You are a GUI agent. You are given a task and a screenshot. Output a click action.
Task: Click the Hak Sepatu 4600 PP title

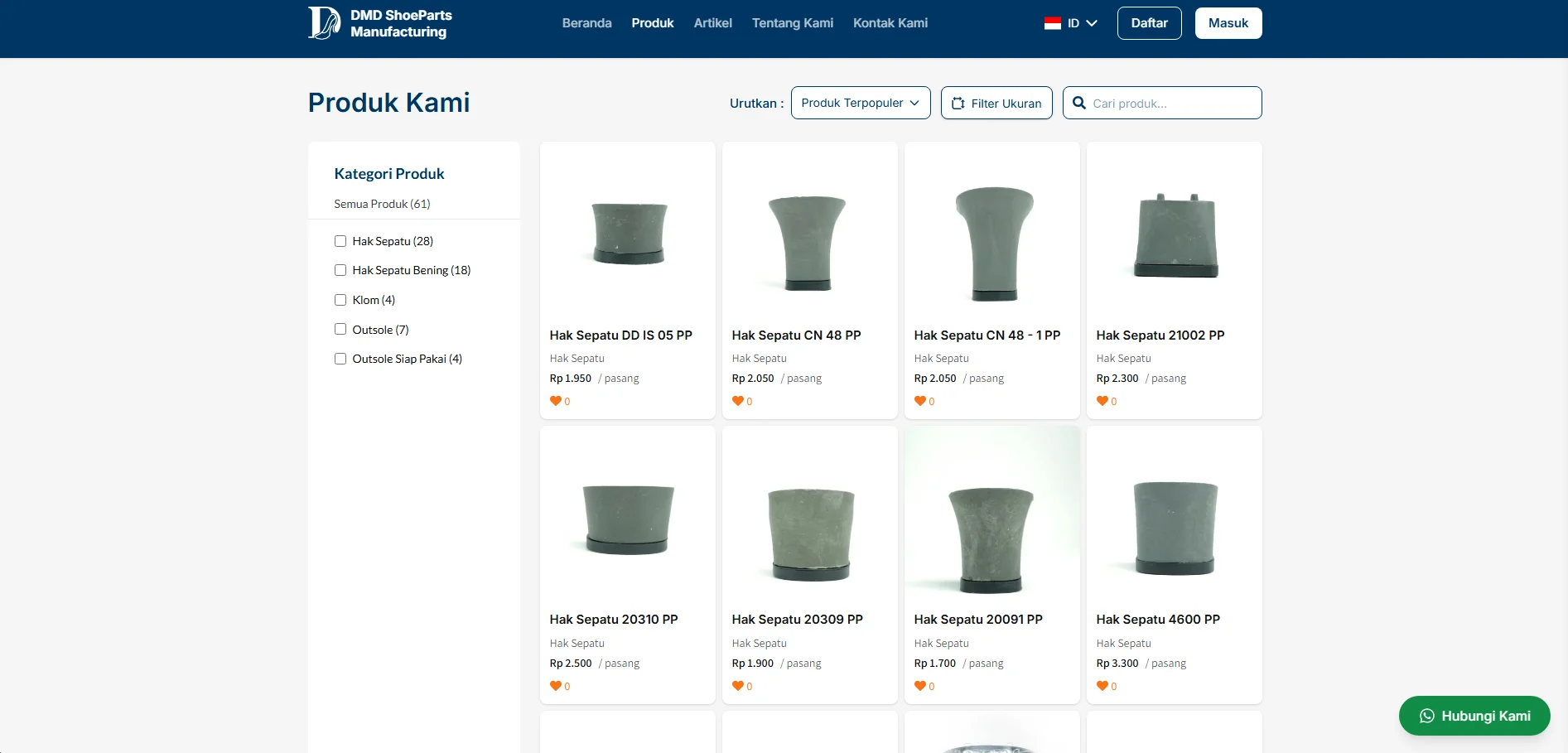pos(1158,620)
